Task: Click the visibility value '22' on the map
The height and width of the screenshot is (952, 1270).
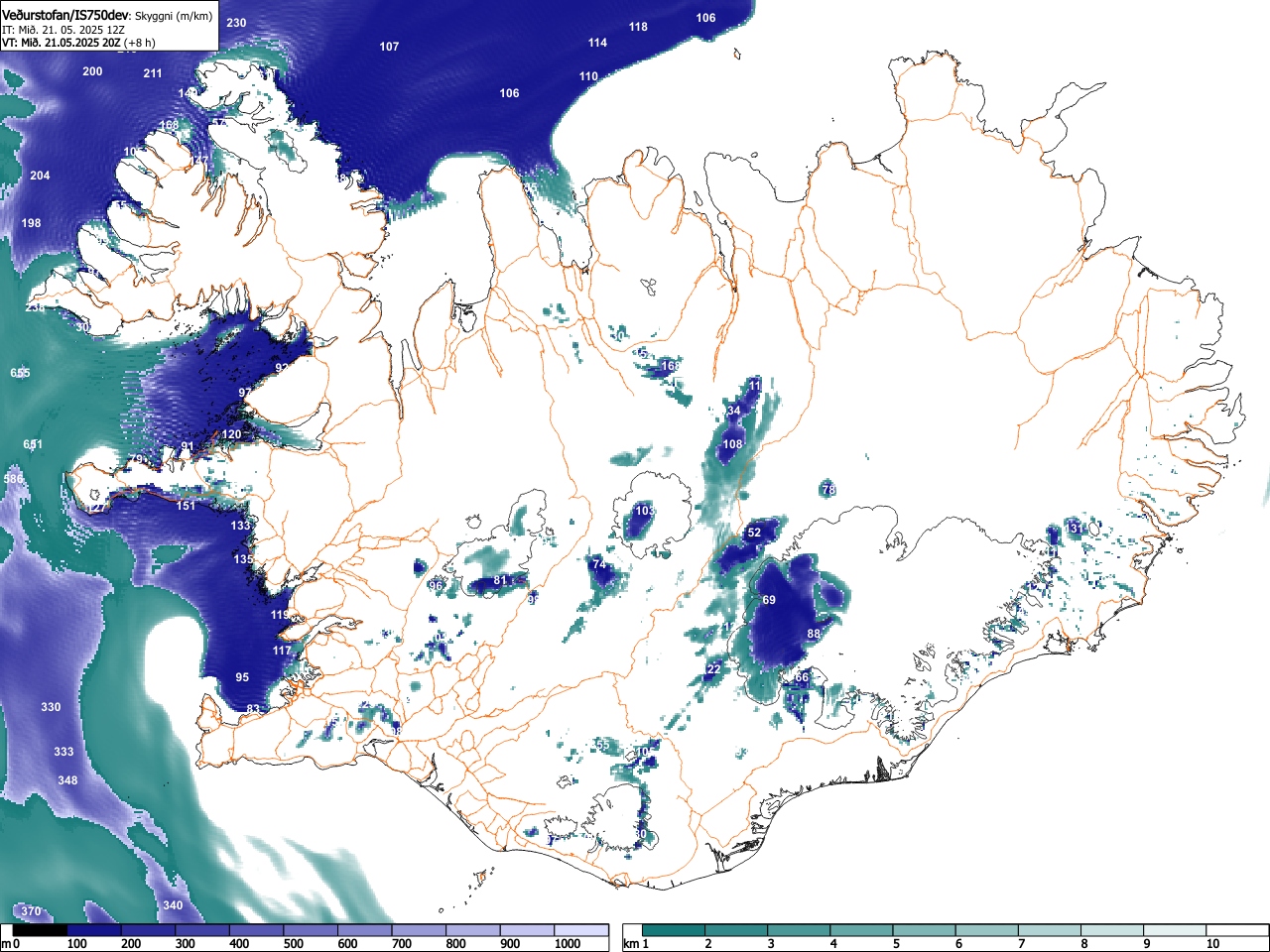Action: tap(713, 669)
